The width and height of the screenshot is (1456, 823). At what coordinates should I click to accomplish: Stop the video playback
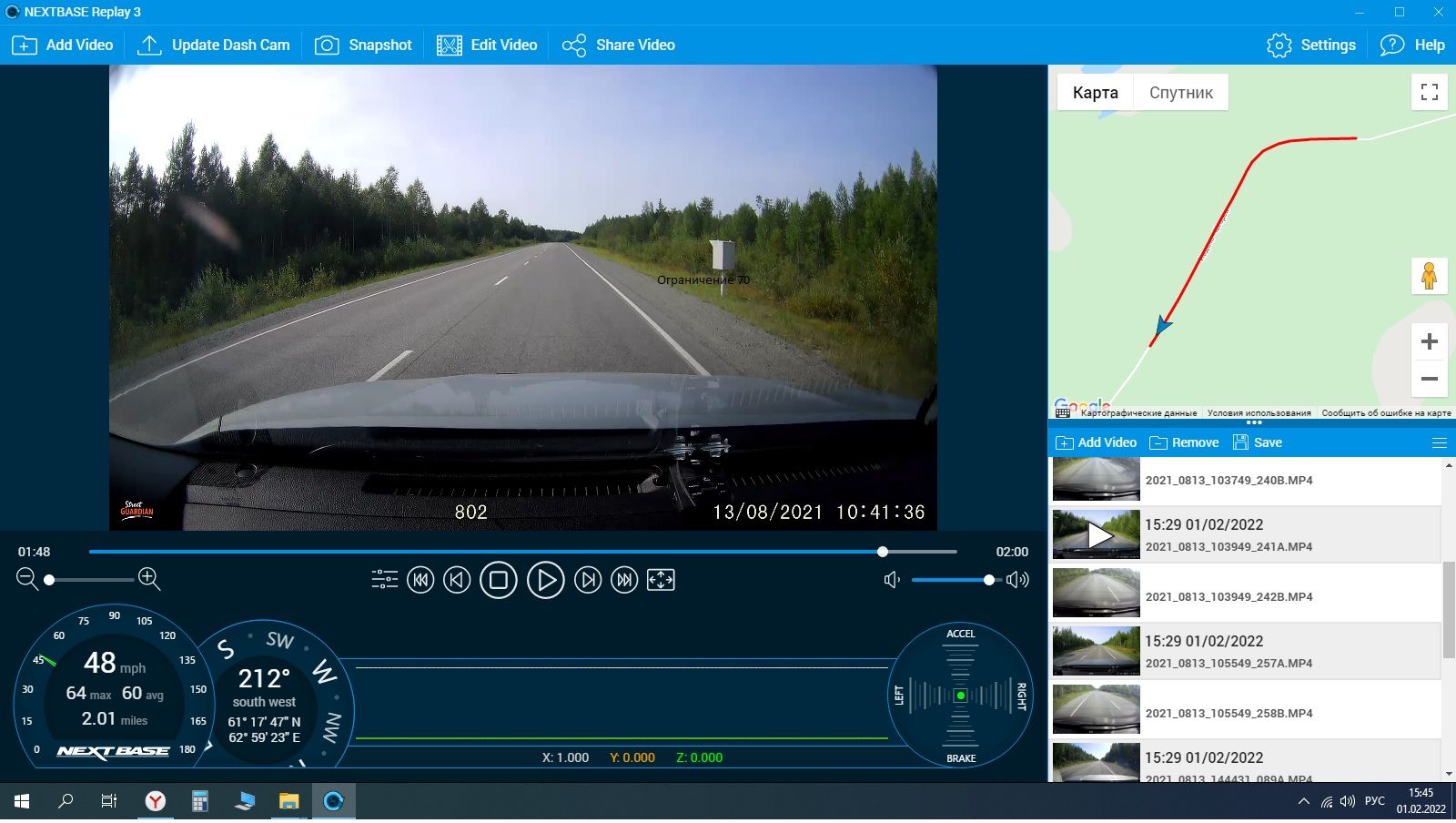tap(498, 580)
